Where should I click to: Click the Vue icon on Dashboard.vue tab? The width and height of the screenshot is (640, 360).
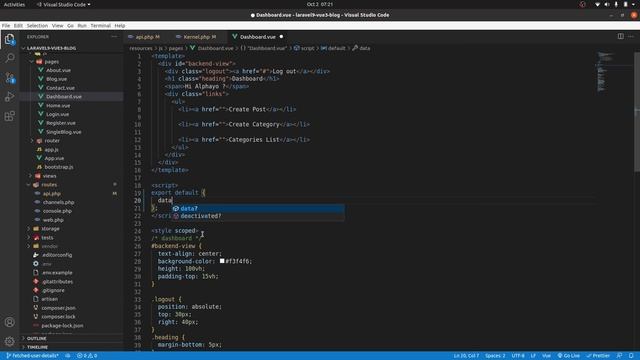point(235,37)
